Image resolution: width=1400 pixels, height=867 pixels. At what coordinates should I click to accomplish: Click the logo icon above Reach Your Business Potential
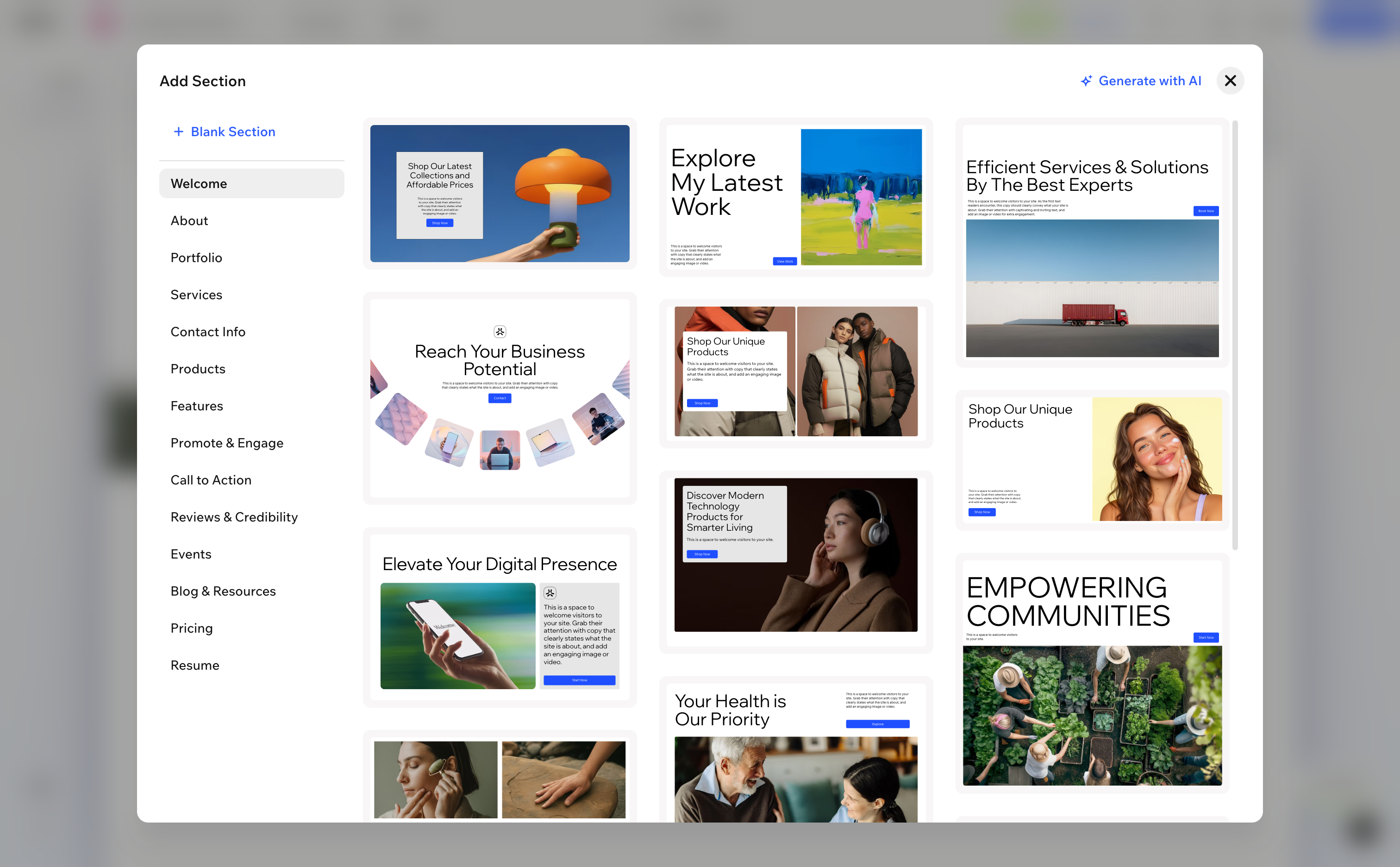(500, 332)
